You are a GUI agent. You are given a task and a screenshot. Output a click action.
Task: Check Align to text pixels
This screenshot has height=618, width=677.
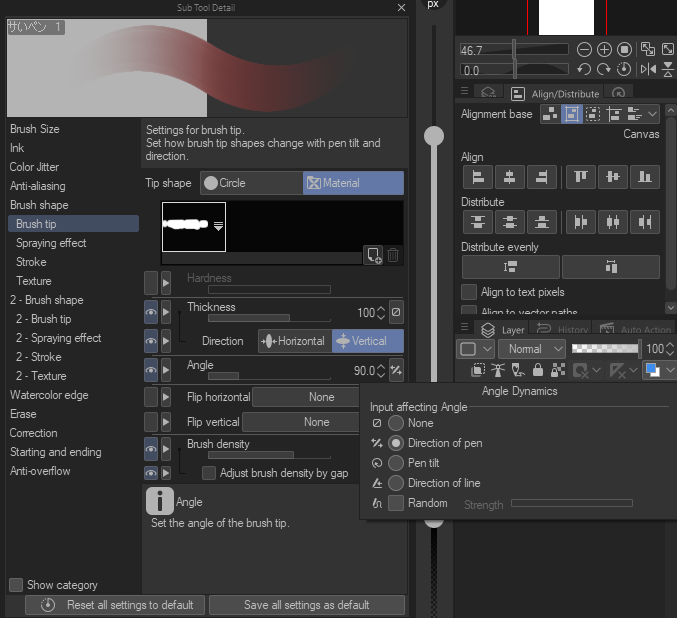[x=469, y=292]
